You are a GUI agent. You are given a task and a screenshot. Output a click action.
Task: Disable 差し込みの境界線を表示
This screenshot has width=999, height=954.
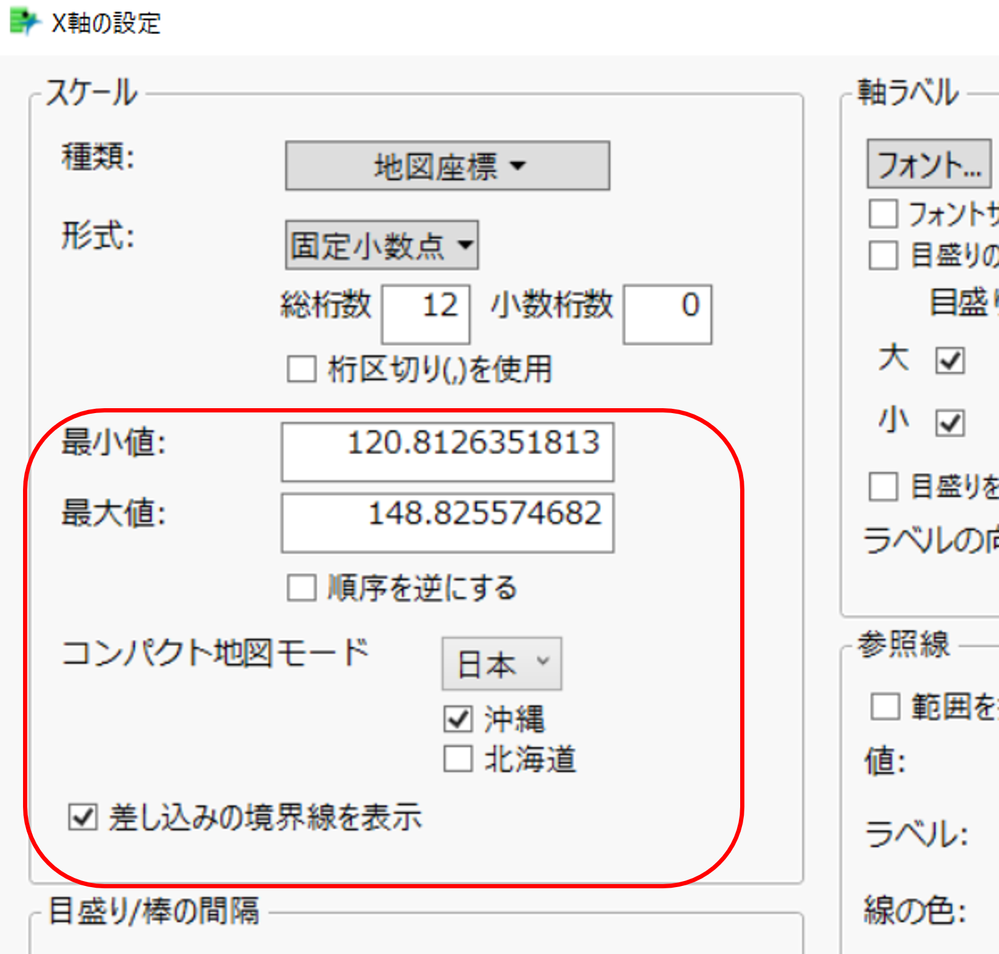(x=84, y=816)
